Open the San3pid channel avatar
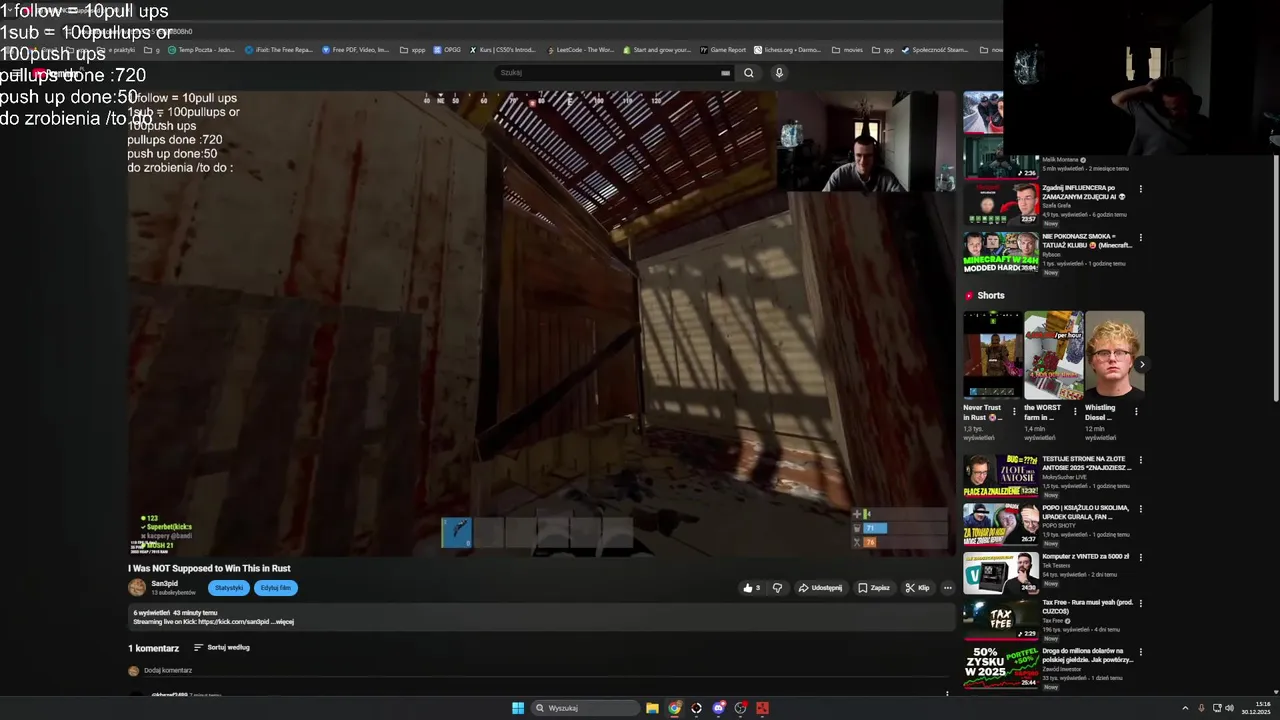This screenshot has height=720, width=1280. coord(137,587)
